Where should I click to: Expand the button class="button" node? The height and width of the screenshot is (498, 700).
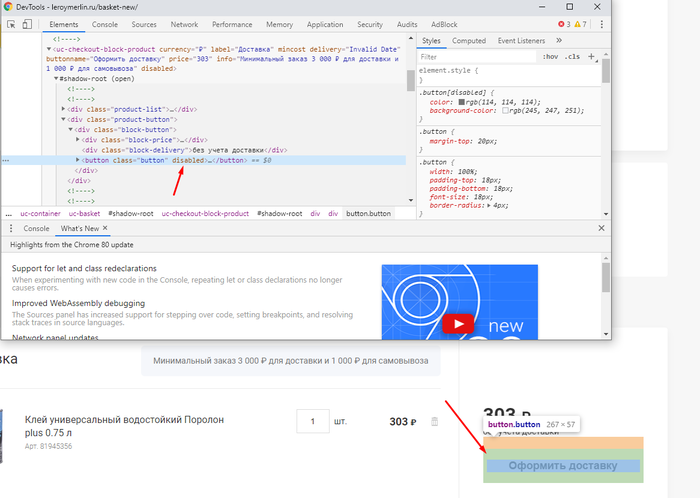pos(79,160)
